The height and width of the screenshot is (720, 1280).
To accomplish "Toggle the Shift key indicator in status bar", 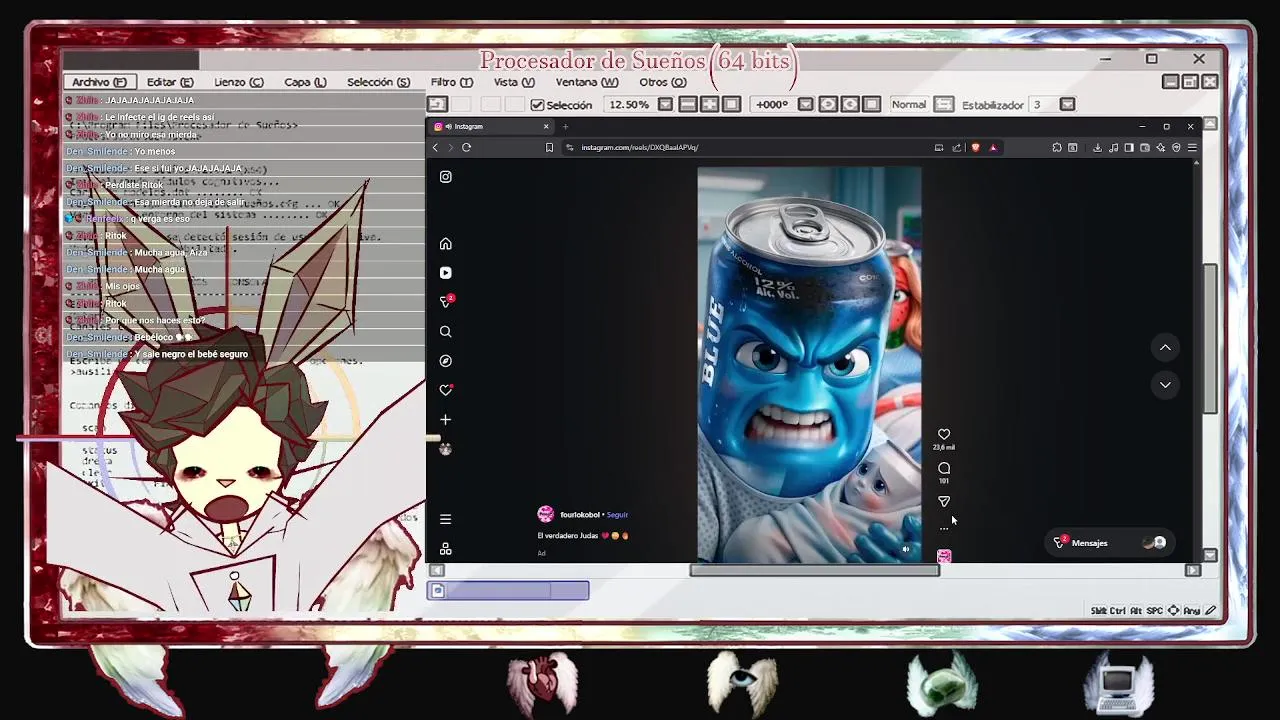I will pos(1099,610).
